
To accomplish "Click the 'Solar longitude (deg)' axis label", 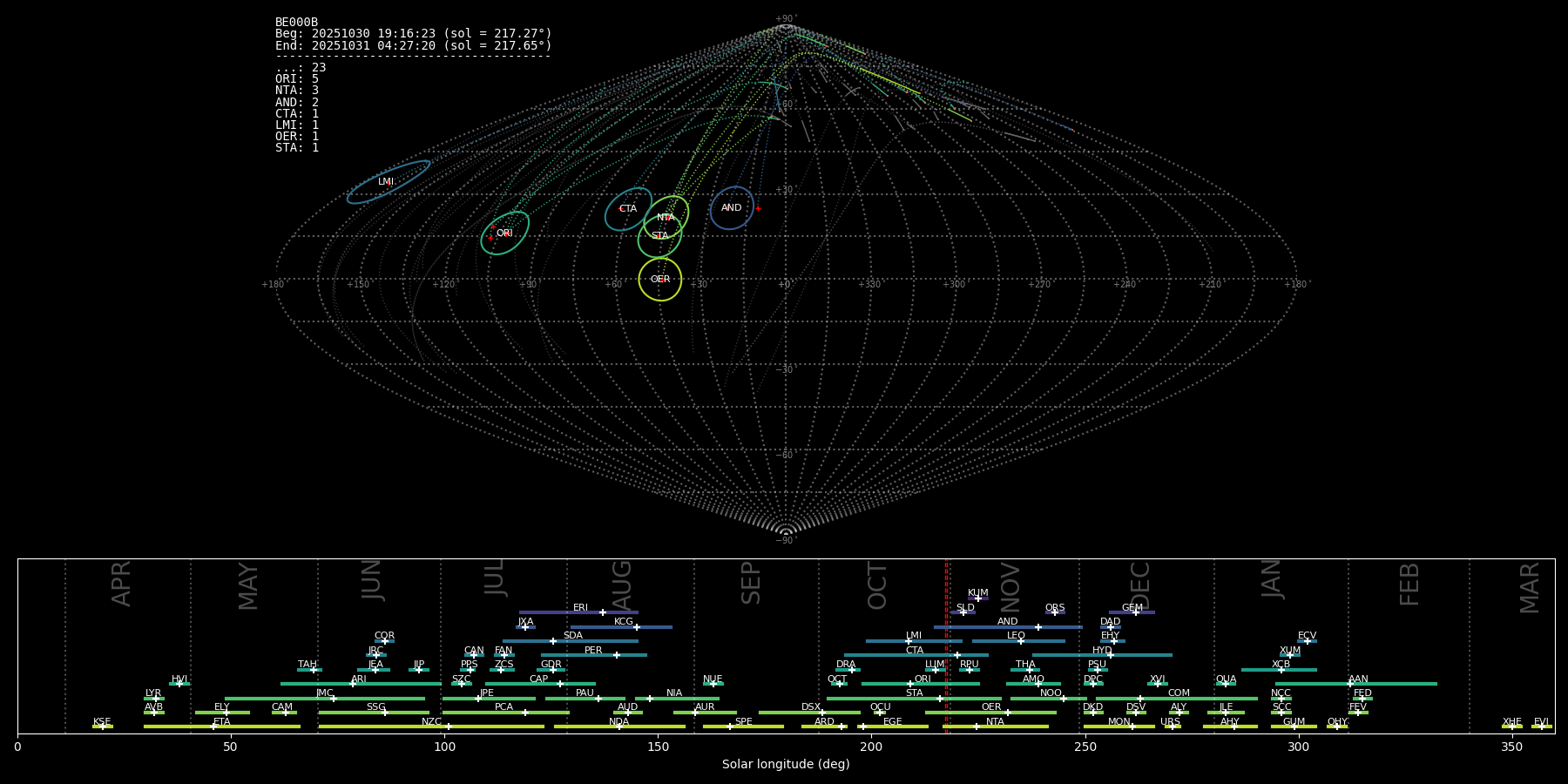I will [786, 764].
